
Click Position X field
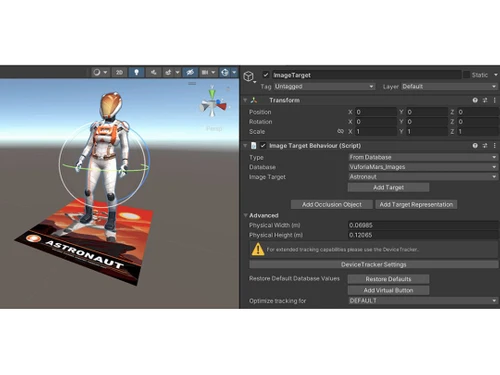tap(376, 112)
